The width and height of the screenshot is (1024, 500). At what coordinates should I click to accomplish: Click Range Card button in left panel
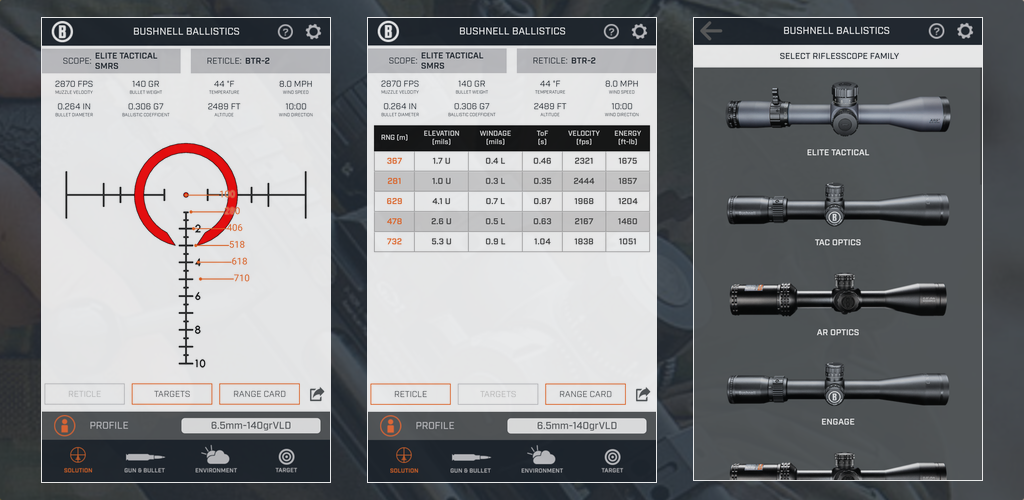pyautogui.click(x=259, y=394)
